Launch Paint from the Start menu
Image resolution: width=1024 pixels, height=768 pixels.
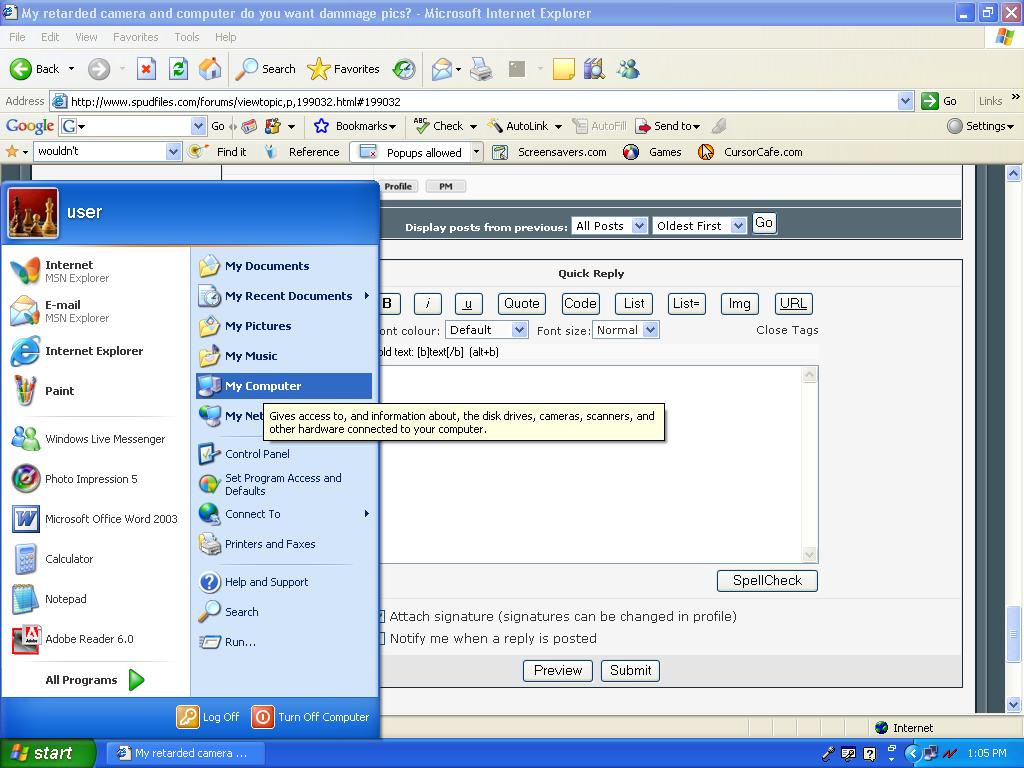pos(59,391)
